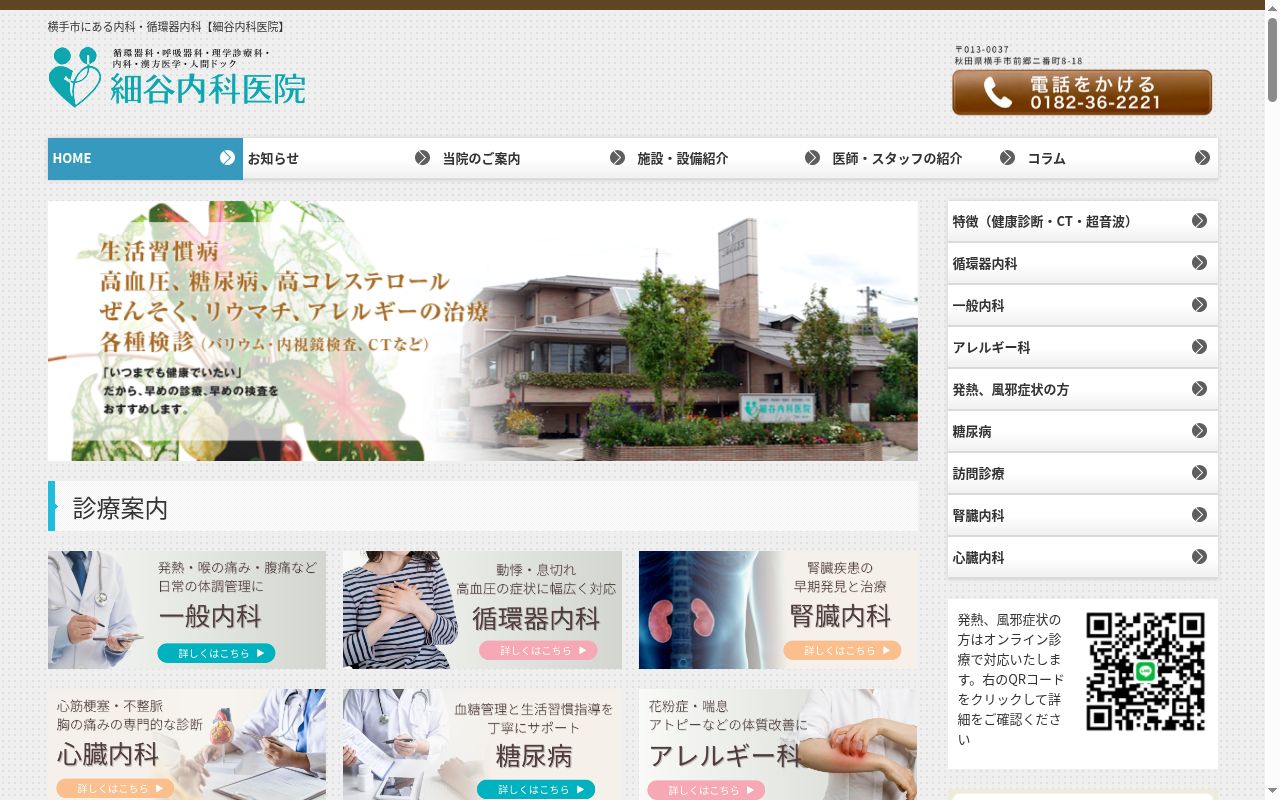
Task: Click arrow icon on 訪問診療 row
Action: [x=1199, y=473]
